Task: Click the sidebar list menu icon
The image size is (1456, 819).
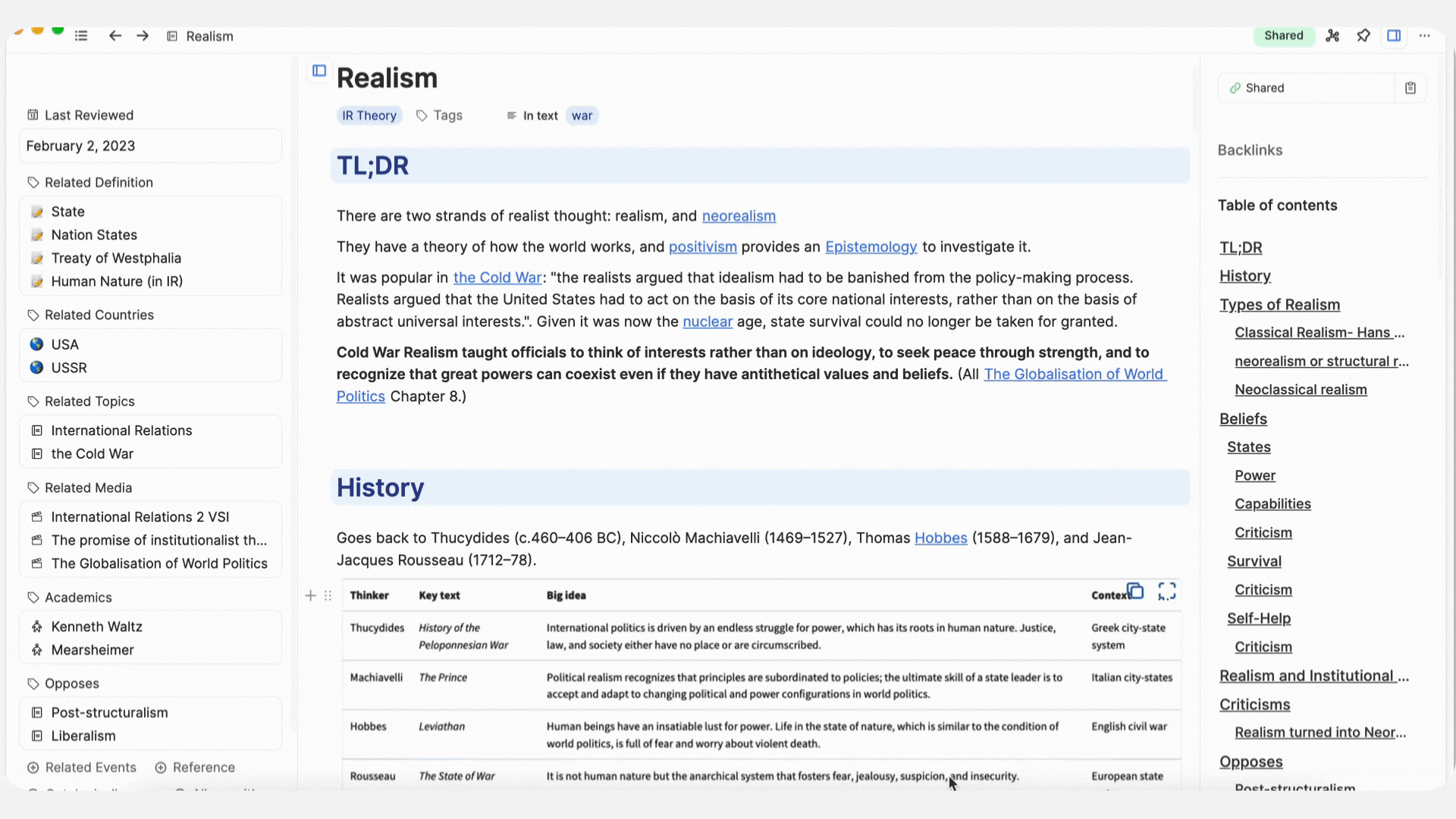Action: point(81,36)
